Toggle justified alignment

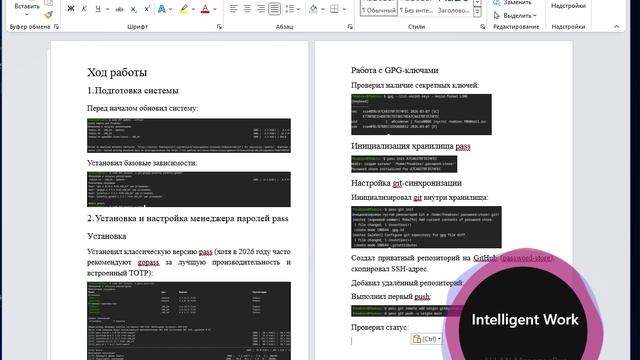pyautogui.click(x=275, y=9)
